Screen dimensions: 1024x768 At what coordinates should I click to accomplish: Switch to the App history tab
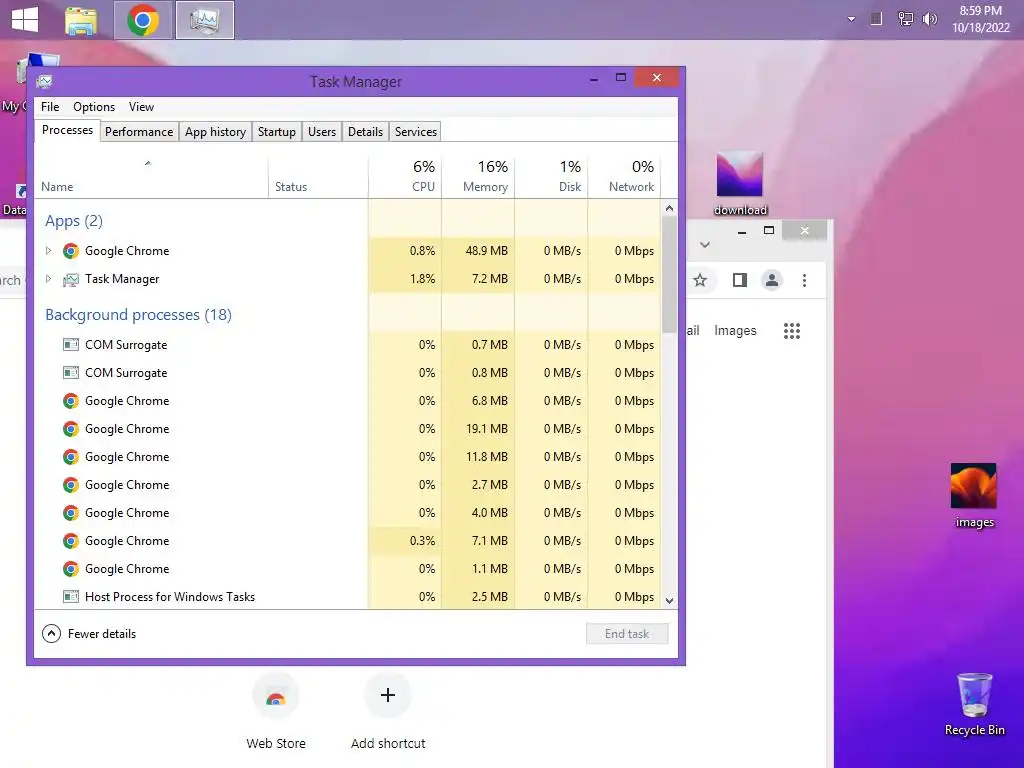(216, 132)
